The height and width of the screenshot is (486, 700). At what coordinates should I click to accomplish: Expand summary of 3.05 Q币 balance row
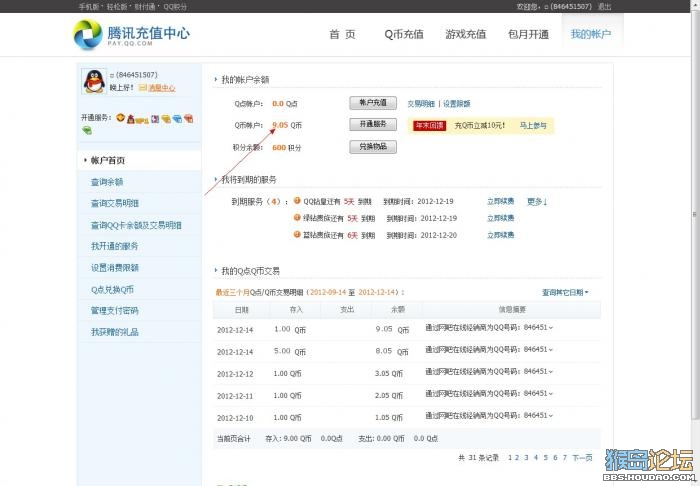(x=550, y=371)
